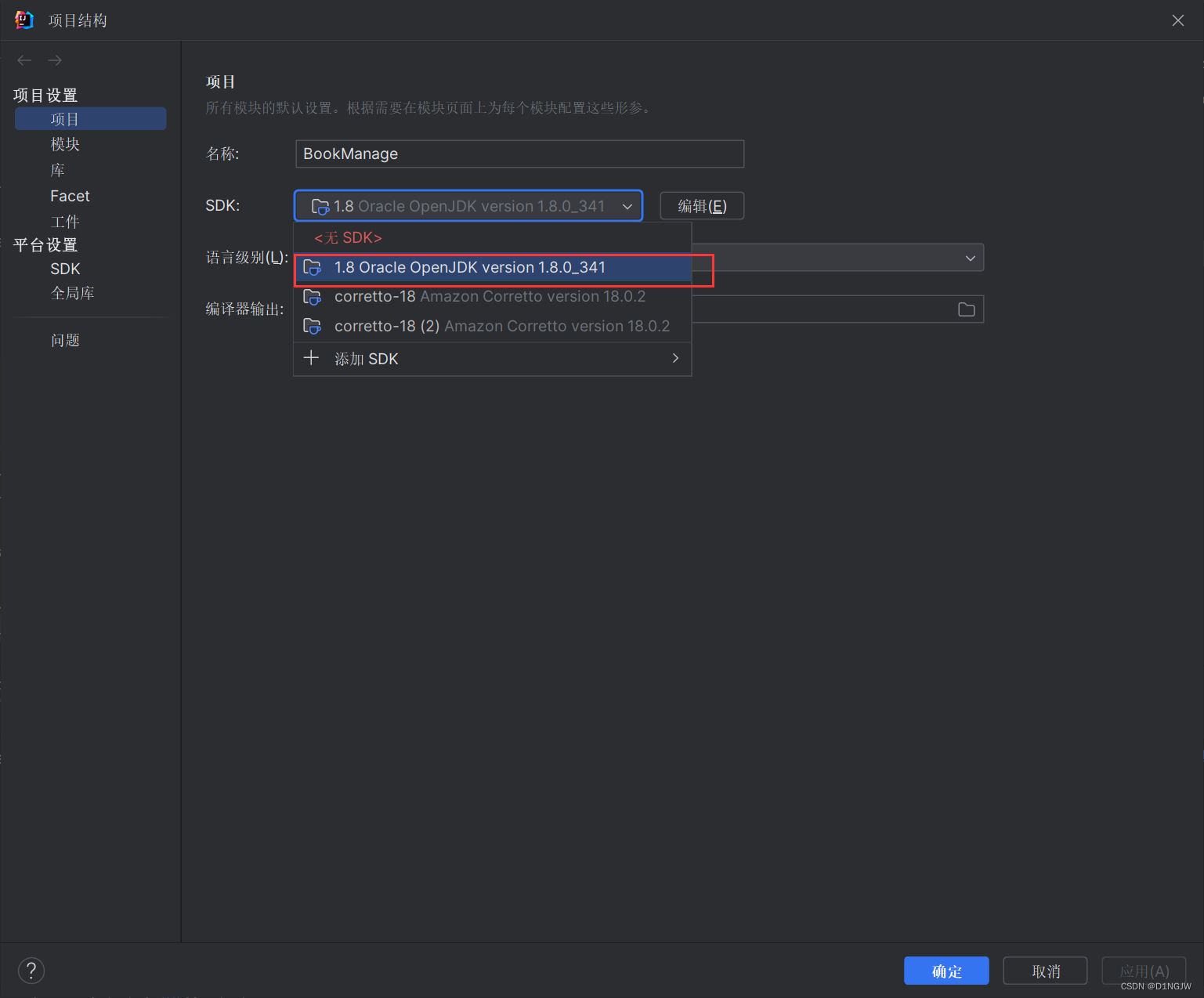Open the SDK combo box dropdown arrow
The height and width of the screenshot is (998, 1204).
pos(627,206)
